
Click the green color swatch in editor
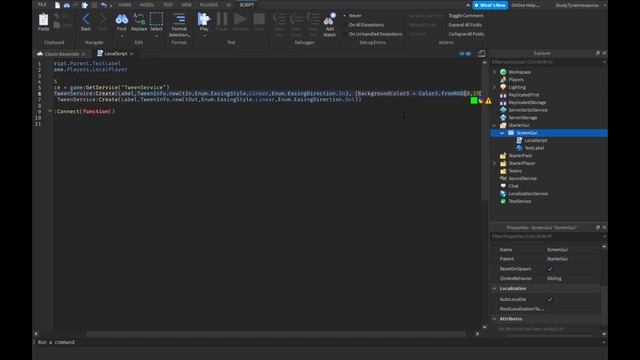click(473, 100)
